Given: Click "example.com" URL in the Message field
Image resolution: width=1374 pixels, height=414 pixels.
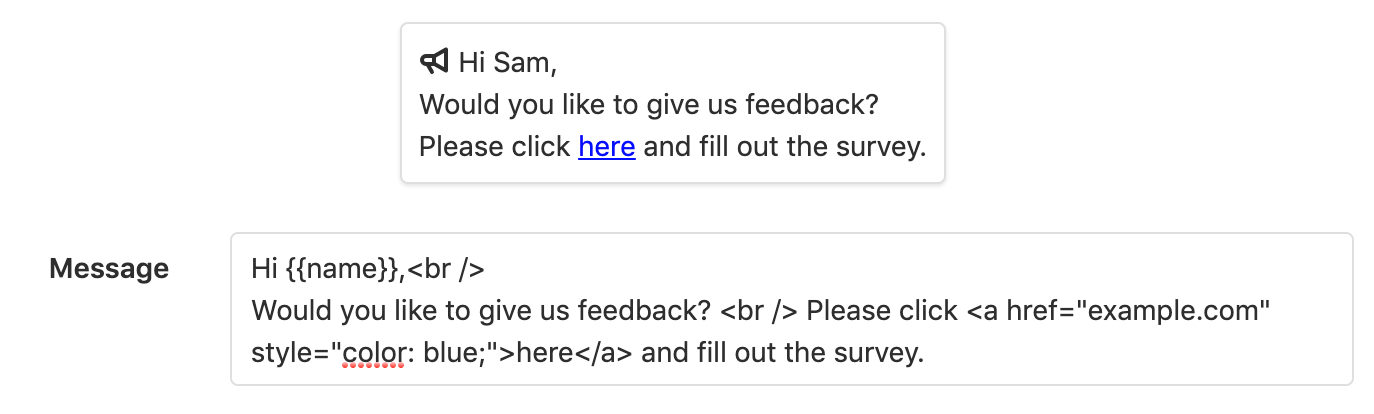Looking at the screenshot, I should pyautogui.click(x=1173, y=311).
